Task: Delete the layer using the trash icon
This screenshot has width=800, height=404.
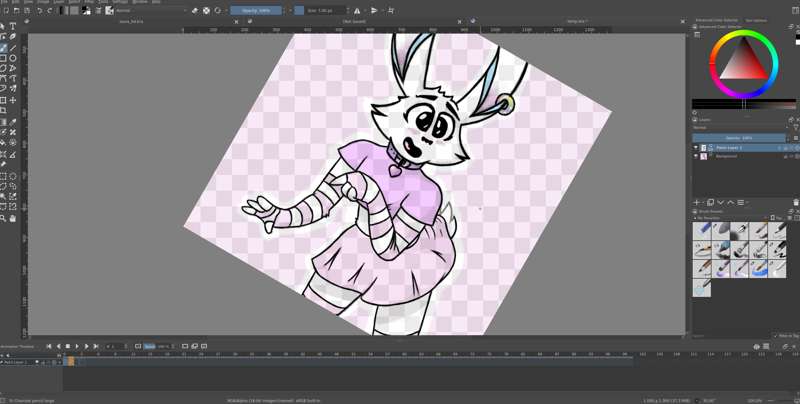Action: pyautogui.click(x=796, y=202)
